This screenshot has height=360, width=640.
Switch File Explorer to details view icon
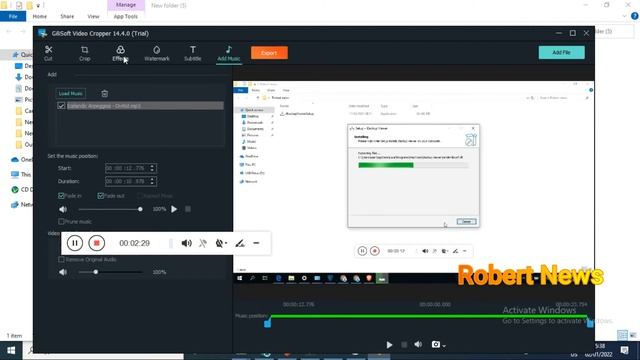point(622,335)
